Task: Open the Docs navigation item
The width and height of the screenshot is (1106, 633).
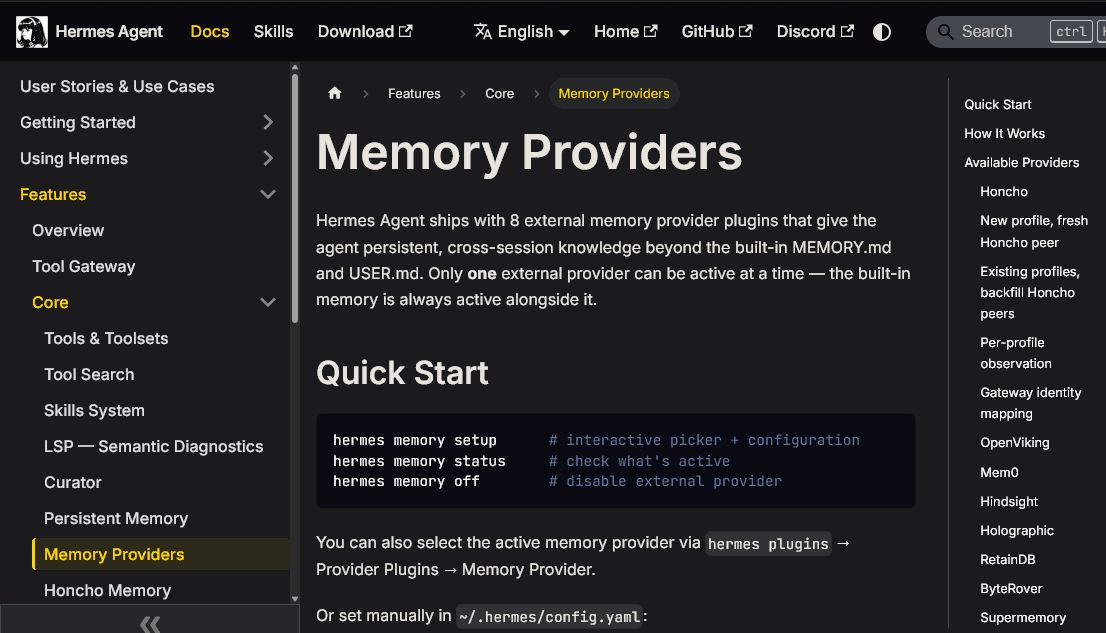Action: pos(209,32)
